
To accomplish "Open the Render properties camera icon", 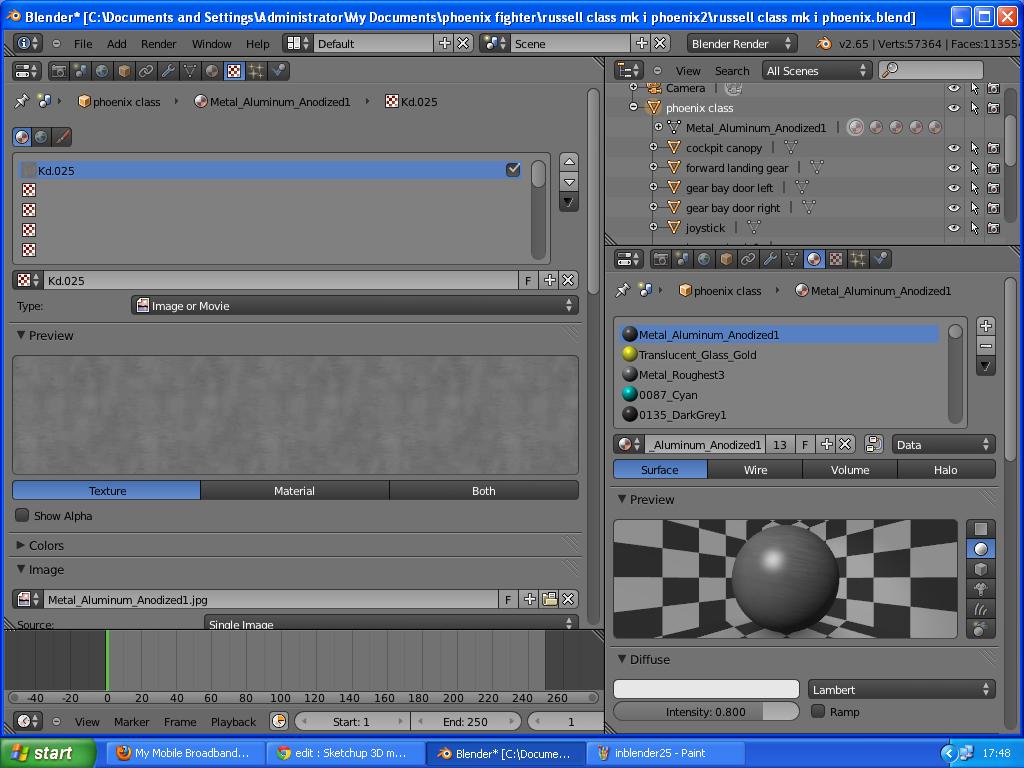I will tap(662, 258).
